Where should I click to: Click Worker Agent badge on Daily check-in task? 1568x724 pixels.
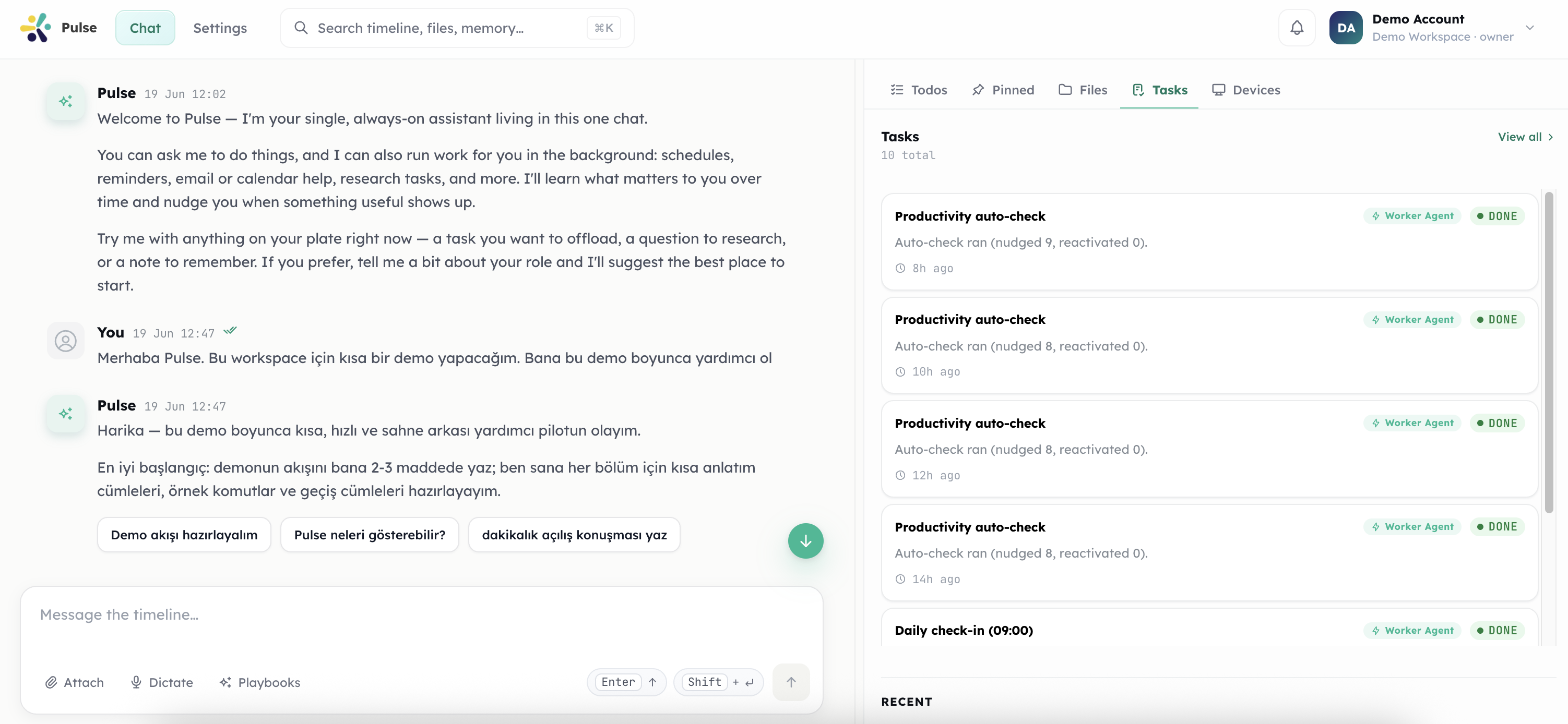pyautogui.click(x=1412, y=630)
